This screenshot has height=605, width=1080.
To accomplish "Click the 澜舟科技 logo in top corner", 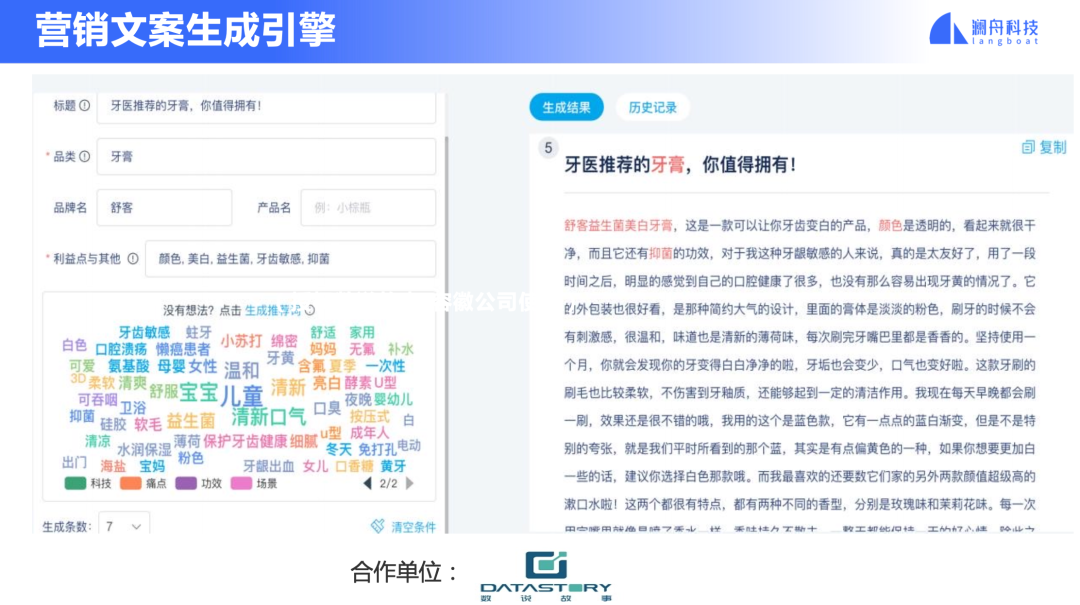I will tap(985, 28).
